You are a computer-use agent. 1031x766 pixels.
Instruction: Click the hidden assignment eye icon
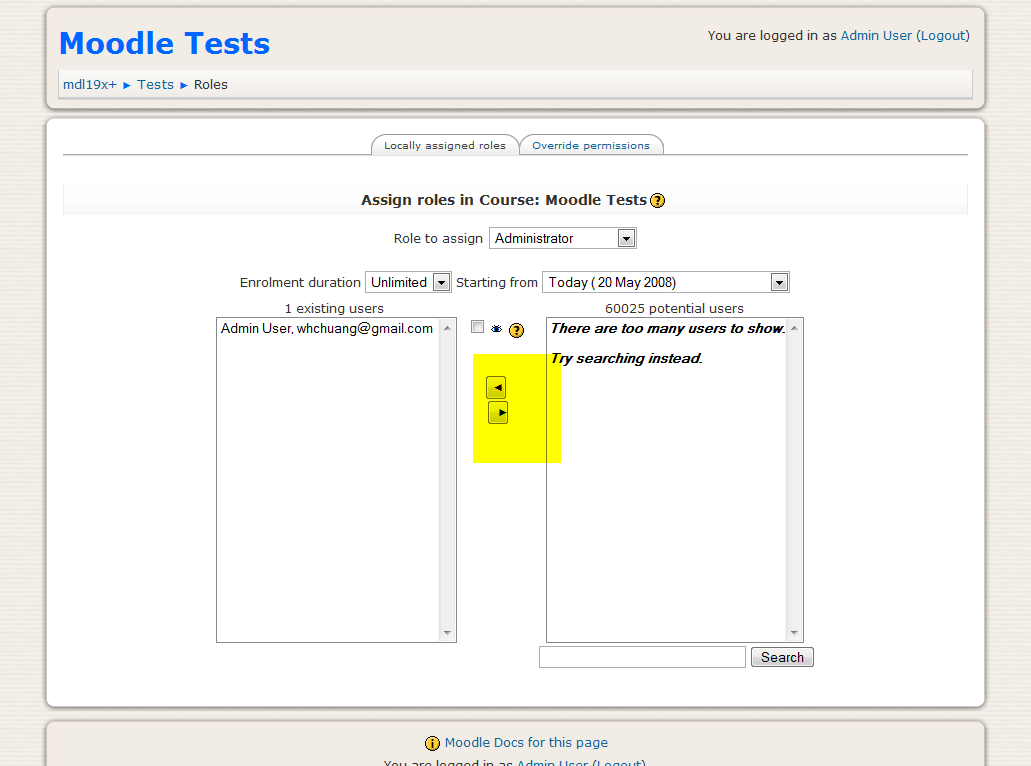[x=496, y=329]
